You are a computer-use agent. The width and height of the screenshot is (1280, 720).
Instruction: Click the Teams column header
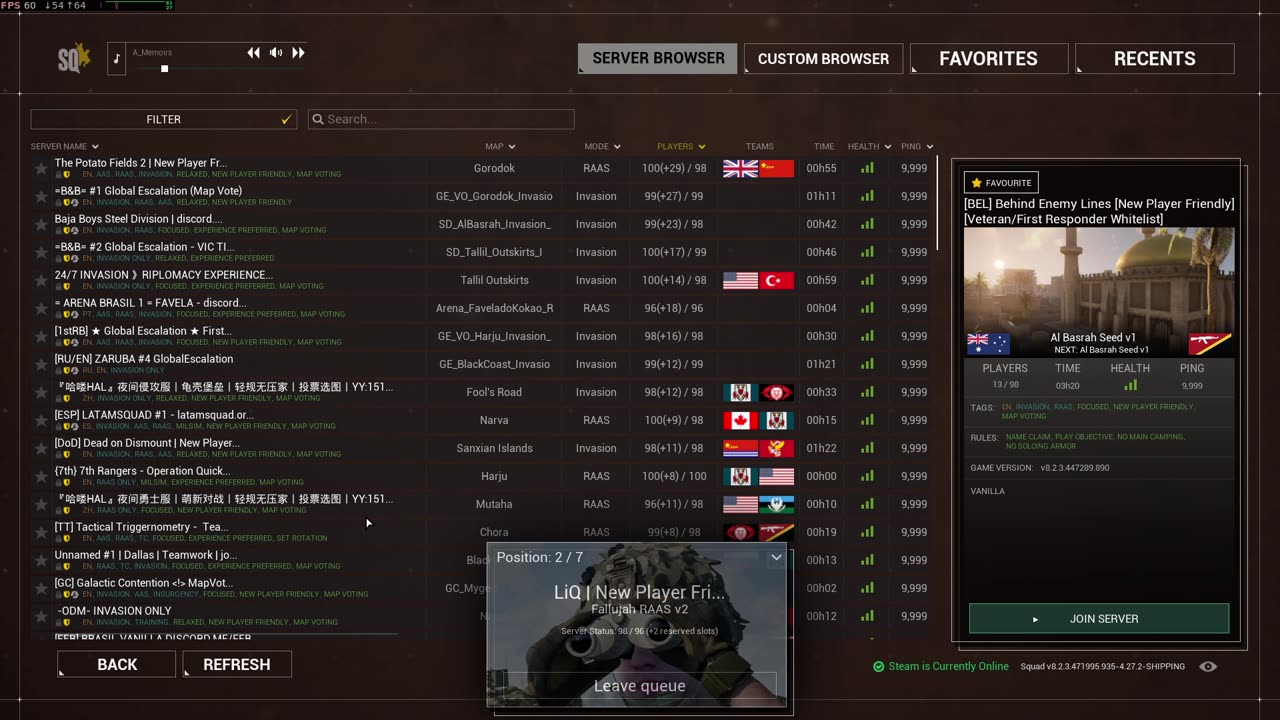759,146
